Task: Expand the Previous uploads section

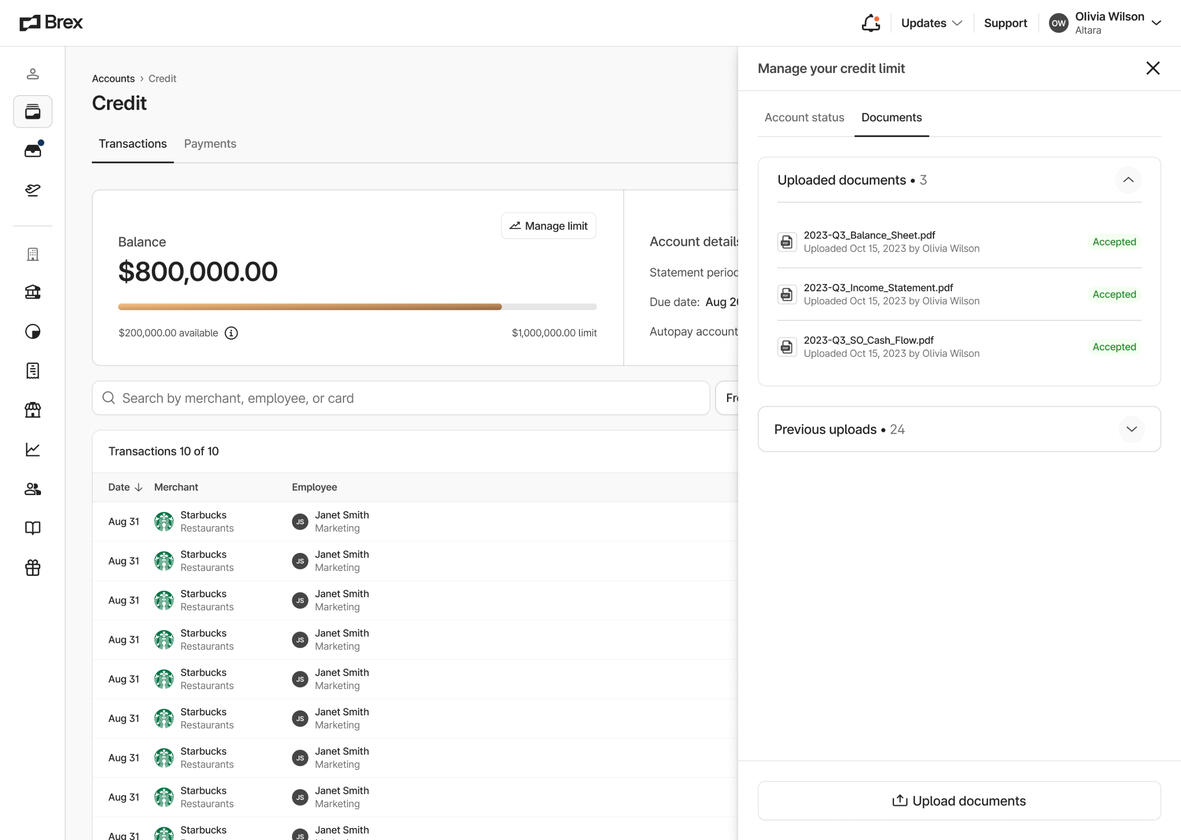Action: [1131, 429]
